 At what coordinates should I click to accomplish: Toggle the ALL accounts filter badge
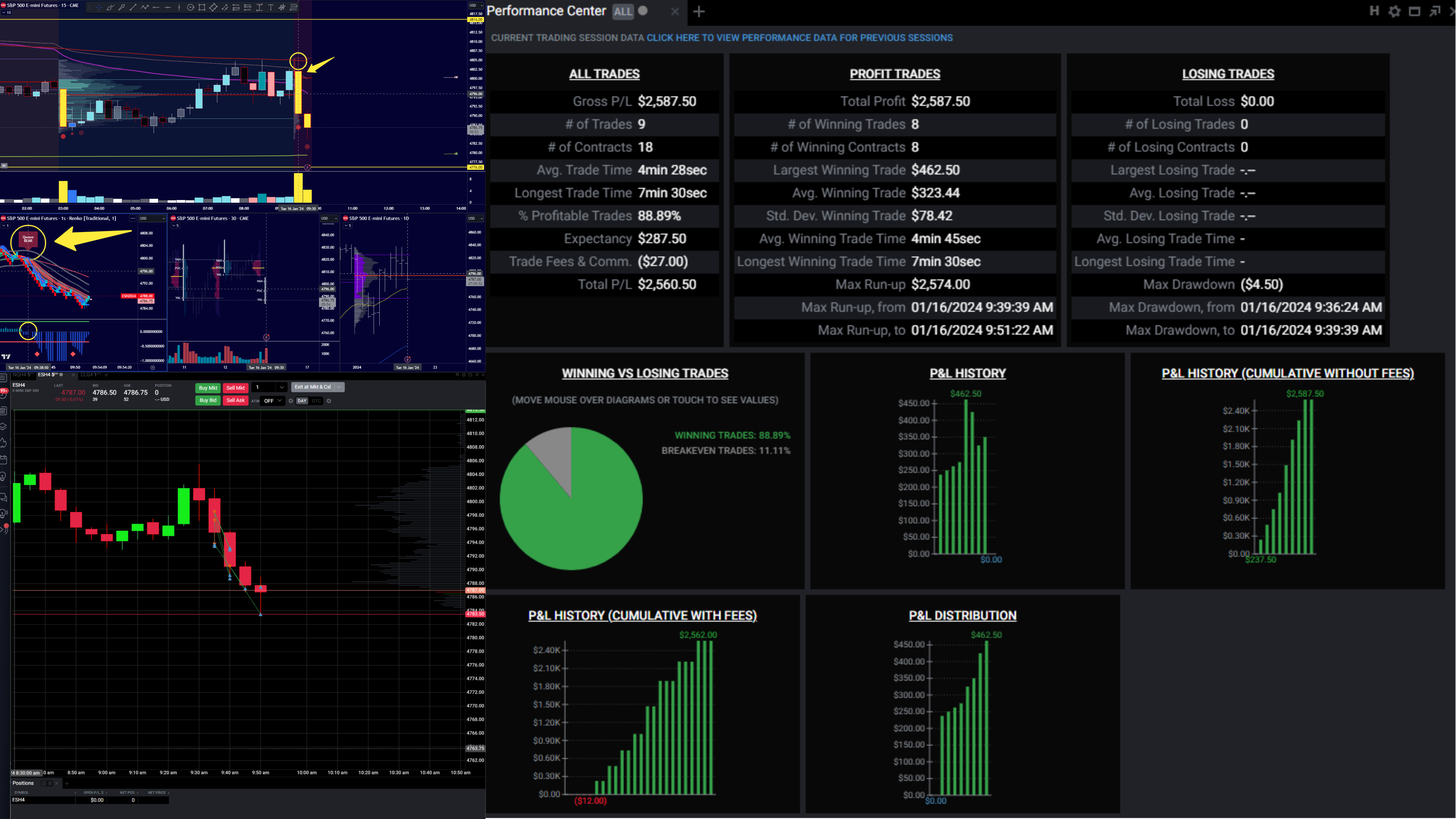(623, 11)
